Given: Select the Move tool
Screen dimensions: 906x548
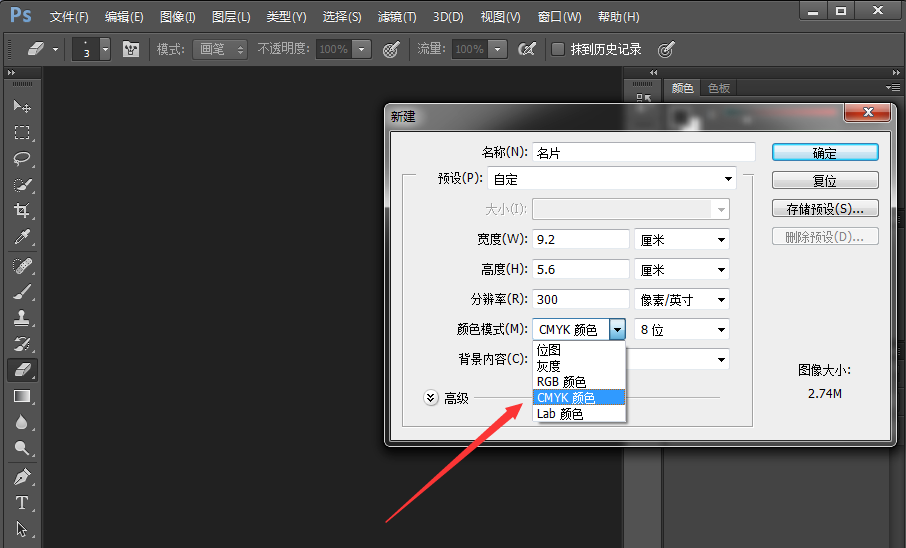Looking at the screenshot, I should tap(22, 106).
